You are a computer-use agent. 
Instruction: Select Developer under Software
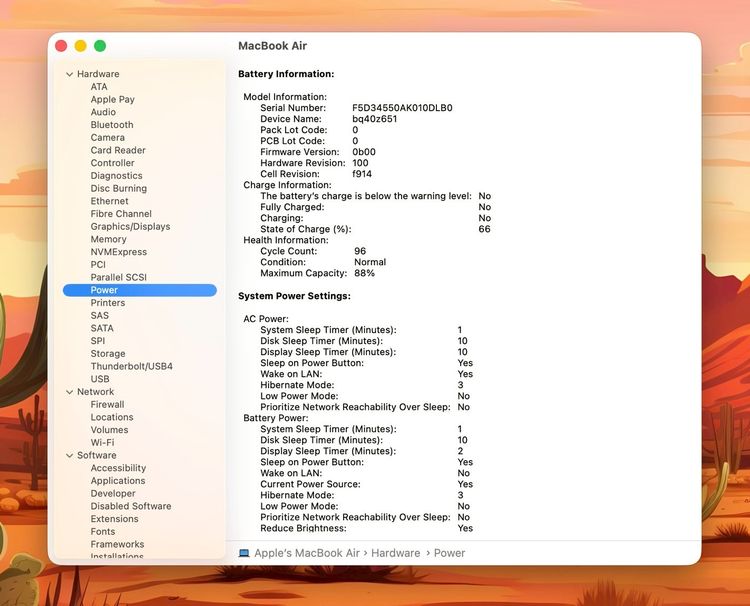pyautogui.click(x=113, y=494)
